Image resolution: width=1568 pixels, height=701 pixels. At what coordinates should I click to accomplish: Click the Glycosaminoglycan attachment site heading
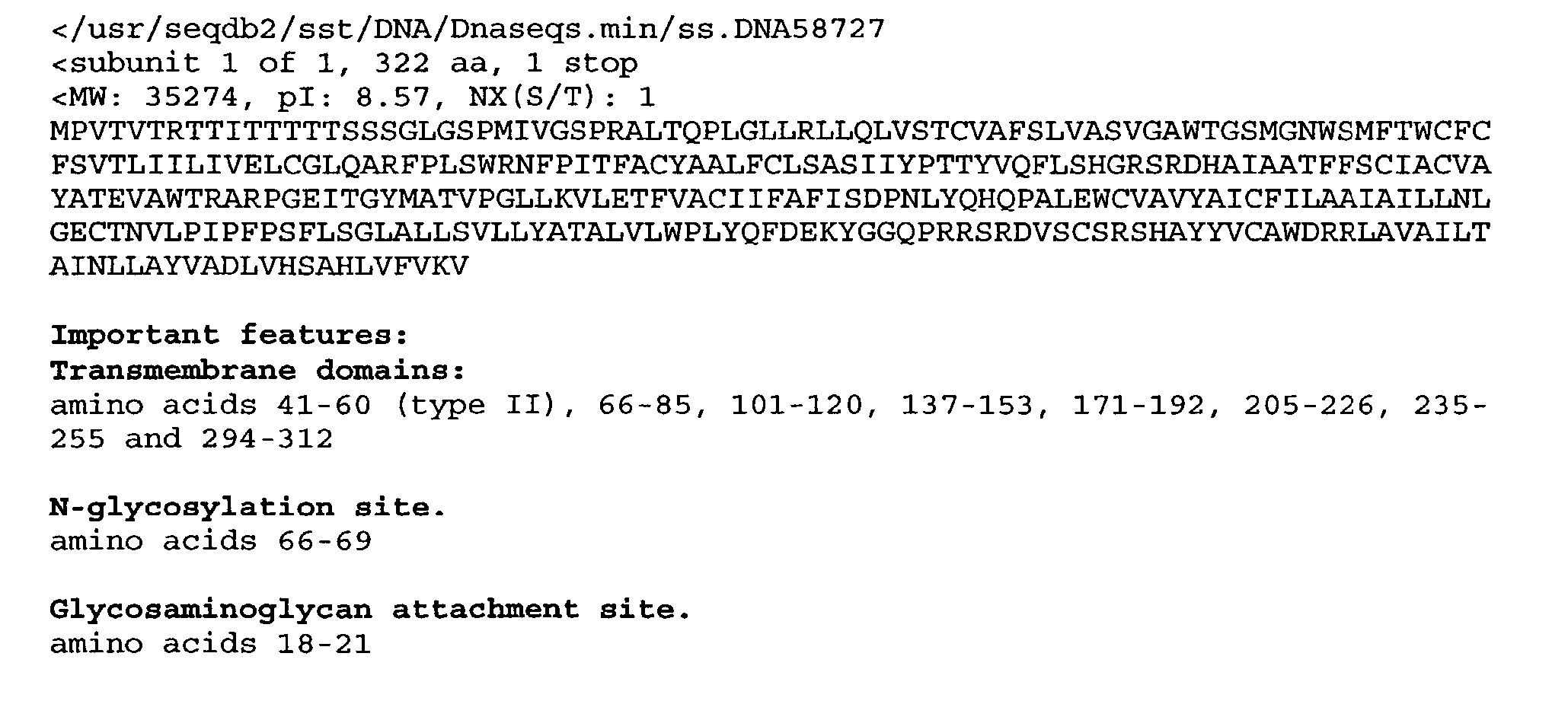click(370, 610)
